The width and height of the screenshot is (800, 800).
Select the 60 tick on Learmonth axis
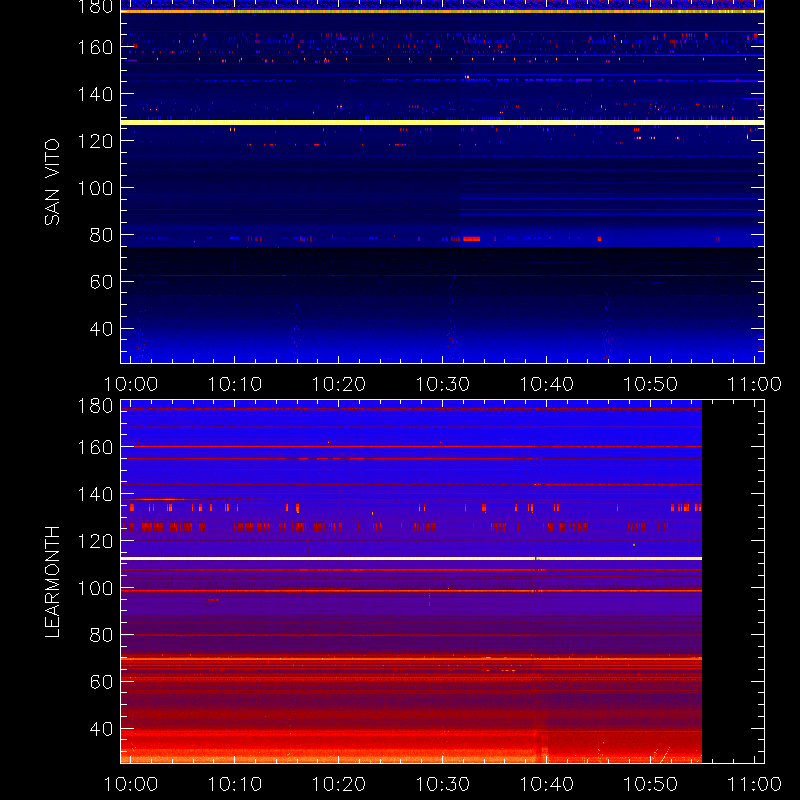click(101, 682)
